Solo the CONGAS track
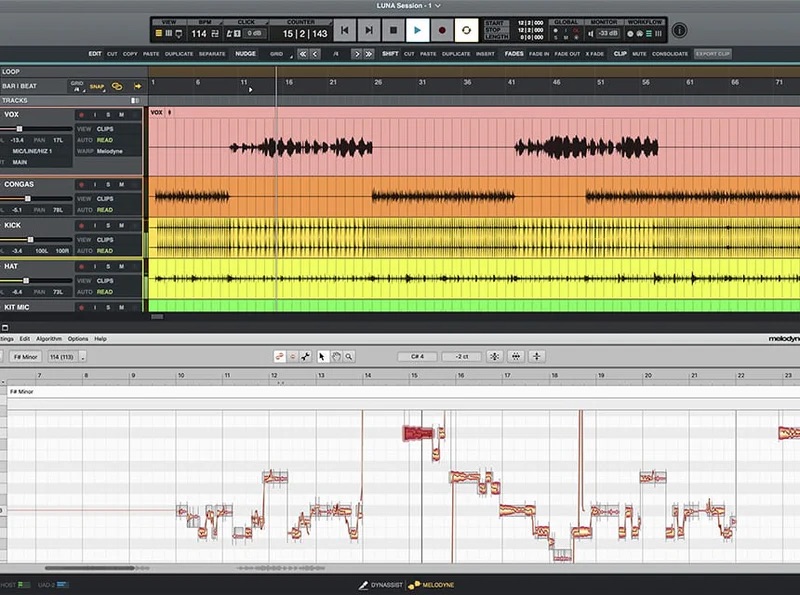 pos(108,184)
